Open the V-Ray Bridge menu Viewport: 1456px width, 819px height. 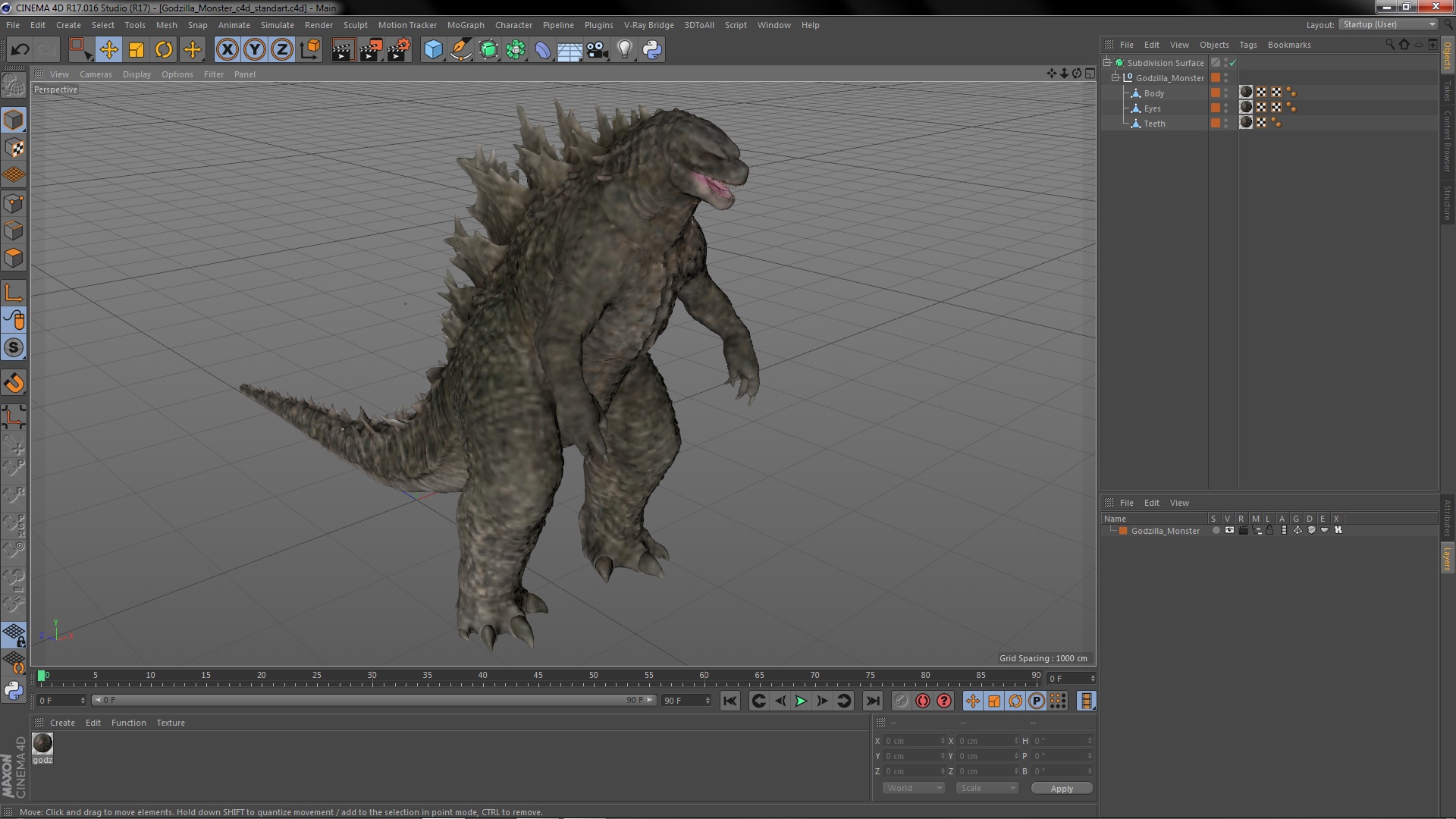click(648, 25)
